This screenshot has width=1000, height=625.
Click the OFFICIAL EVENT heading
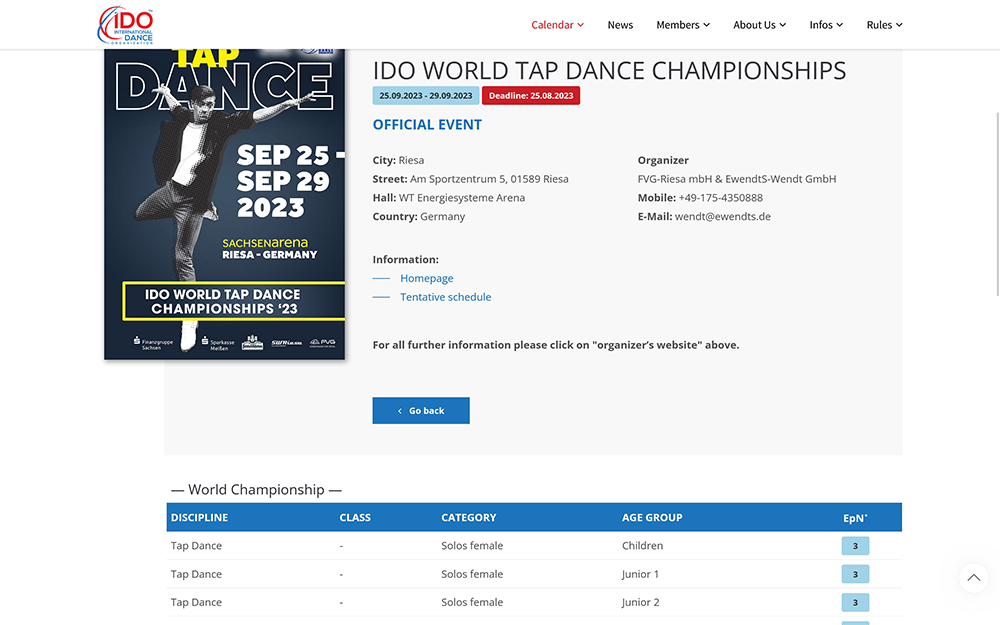click(x=427, y=124)
